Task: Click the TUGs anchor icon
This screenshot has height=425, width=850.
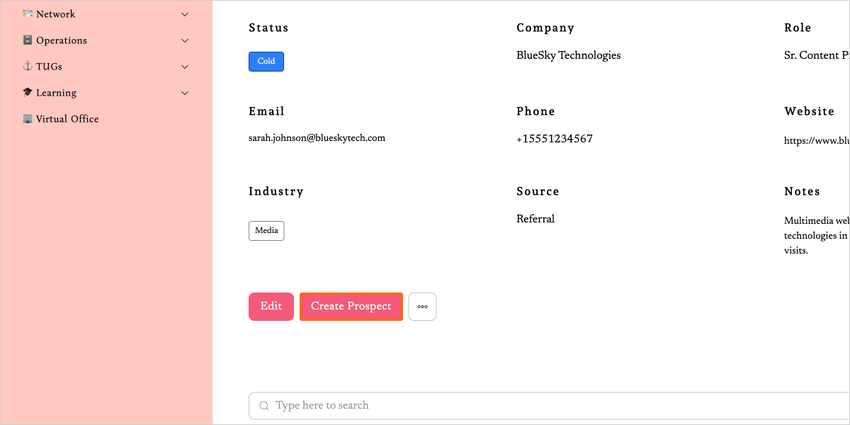Action: point(27,67)
